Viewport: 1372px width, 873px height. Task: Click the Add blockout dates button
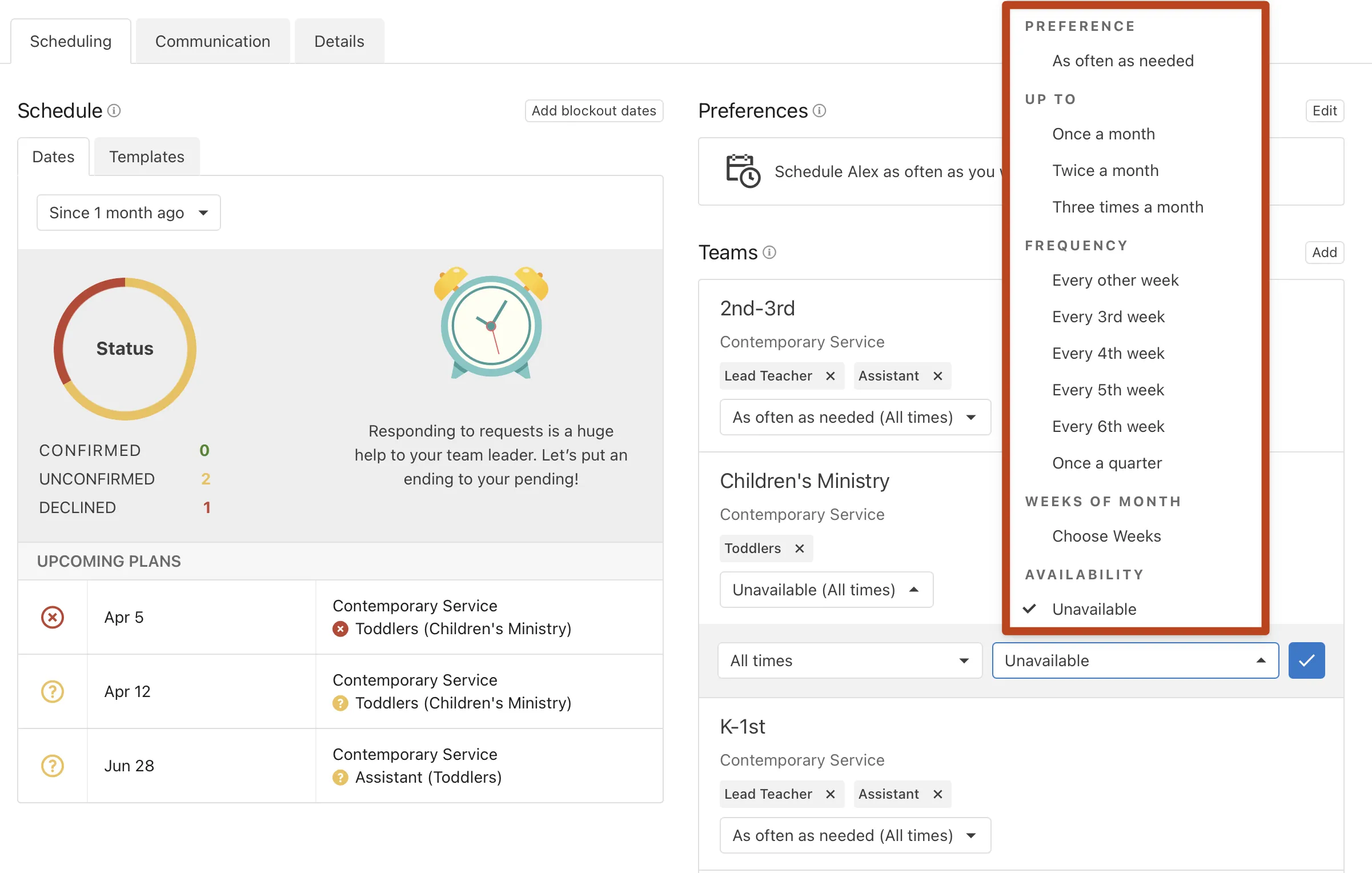pyautogui.click(x=594, y=111)
